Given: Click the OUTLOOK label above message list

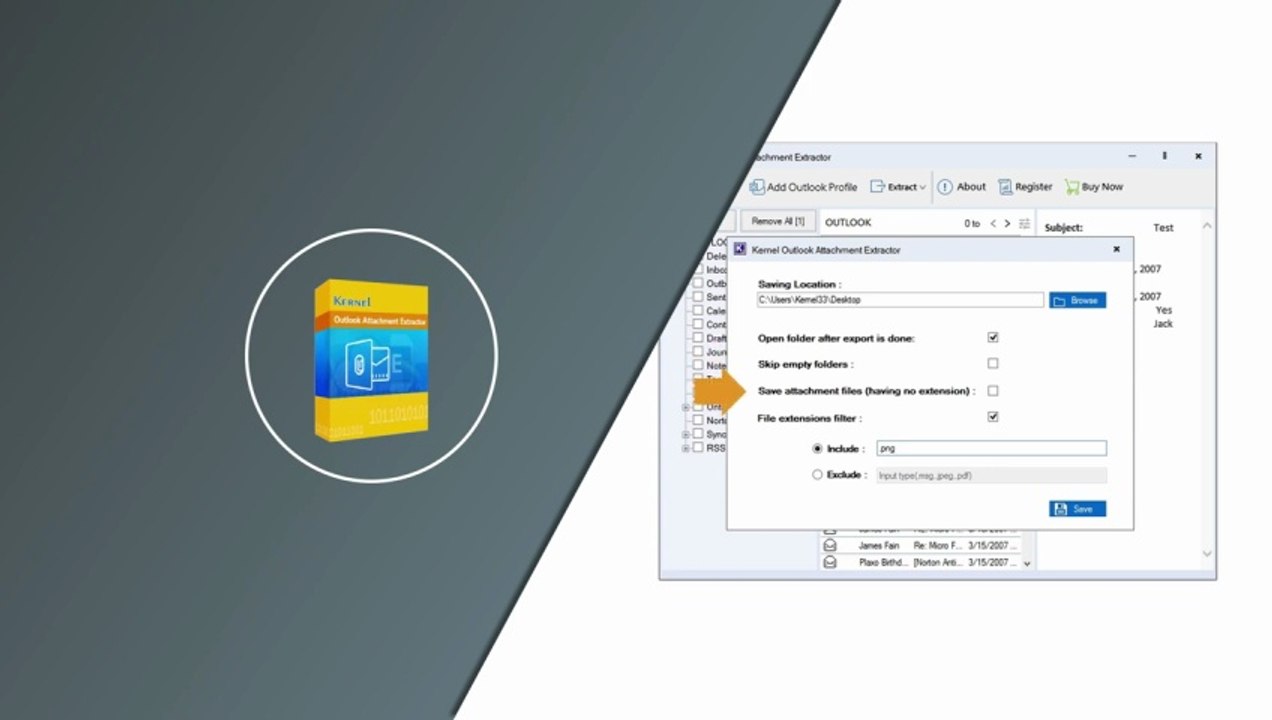Looking at the screenshot, I should tap(848, 223).
